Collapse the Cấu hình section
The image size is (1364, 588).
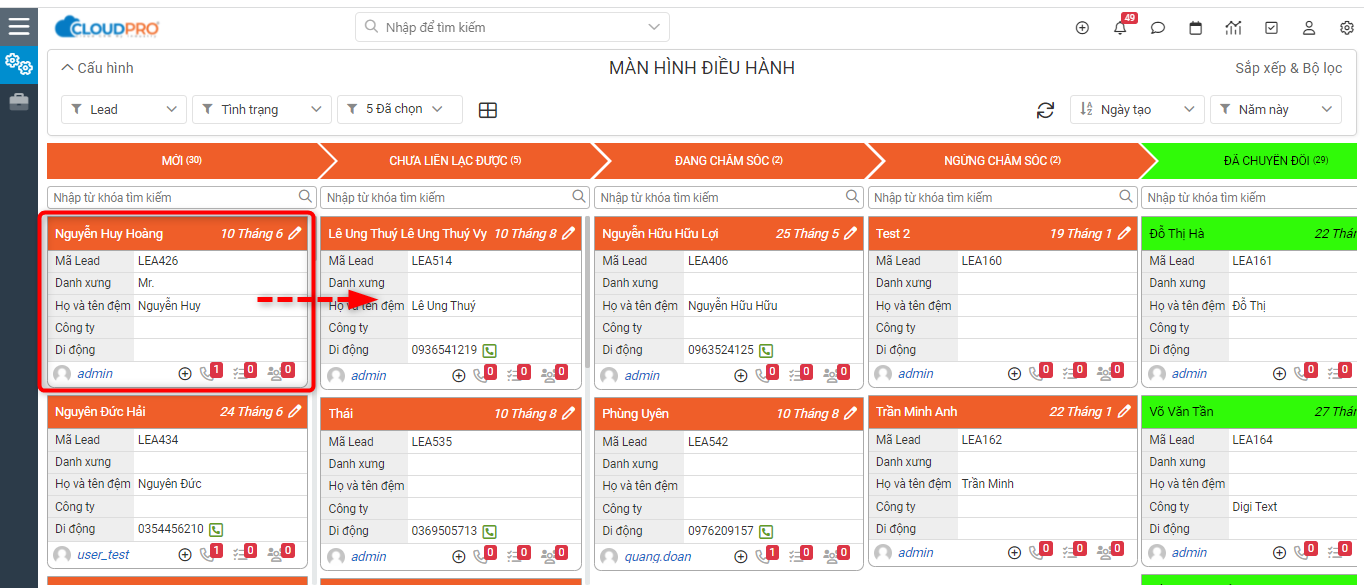[x=97, y=68]
